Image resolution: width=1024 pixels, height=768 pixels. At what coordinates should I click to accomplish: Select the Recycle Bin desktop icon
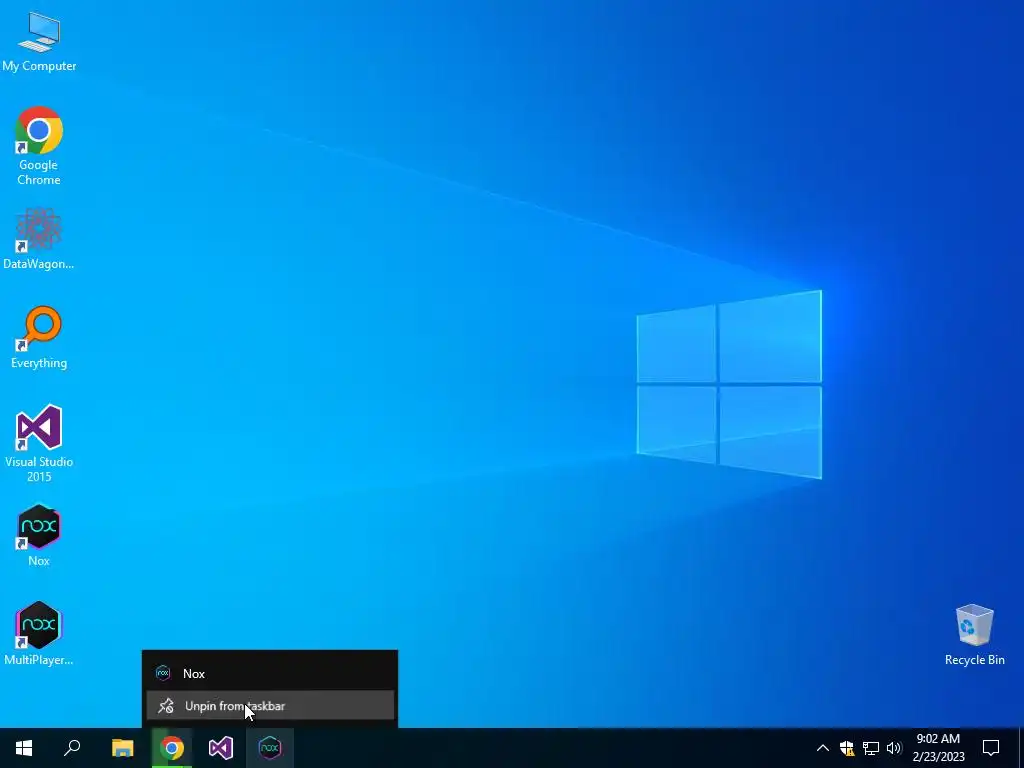coord(974,635)
